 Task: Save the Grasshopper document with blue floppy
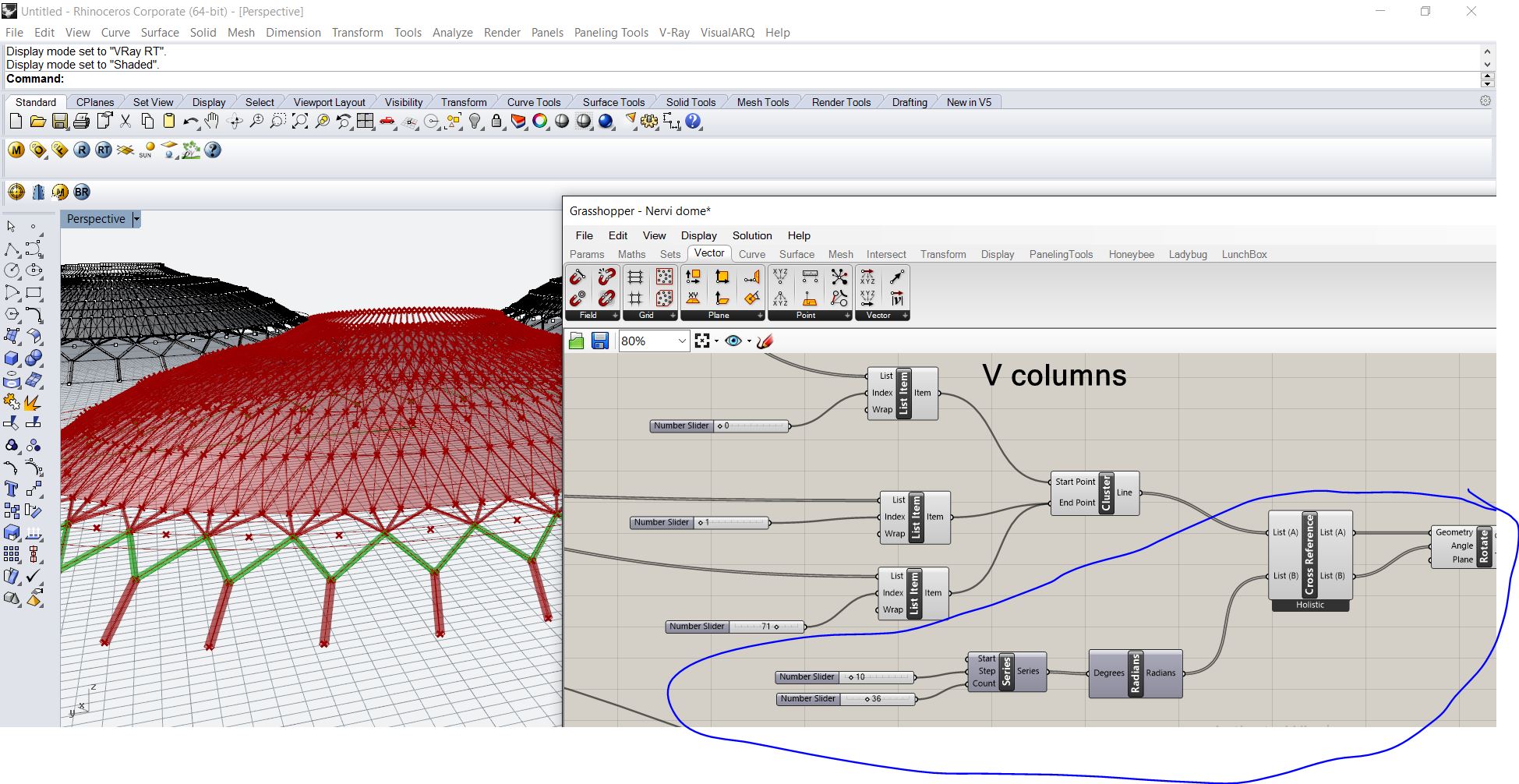[x=600, y=341]
